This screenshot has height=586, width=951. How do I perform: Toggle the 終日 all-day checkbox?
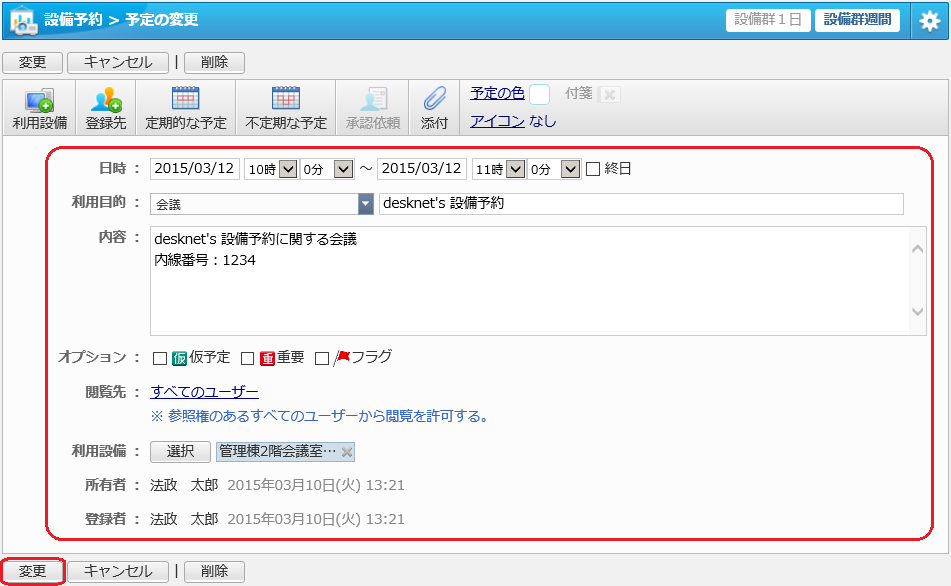593,169
